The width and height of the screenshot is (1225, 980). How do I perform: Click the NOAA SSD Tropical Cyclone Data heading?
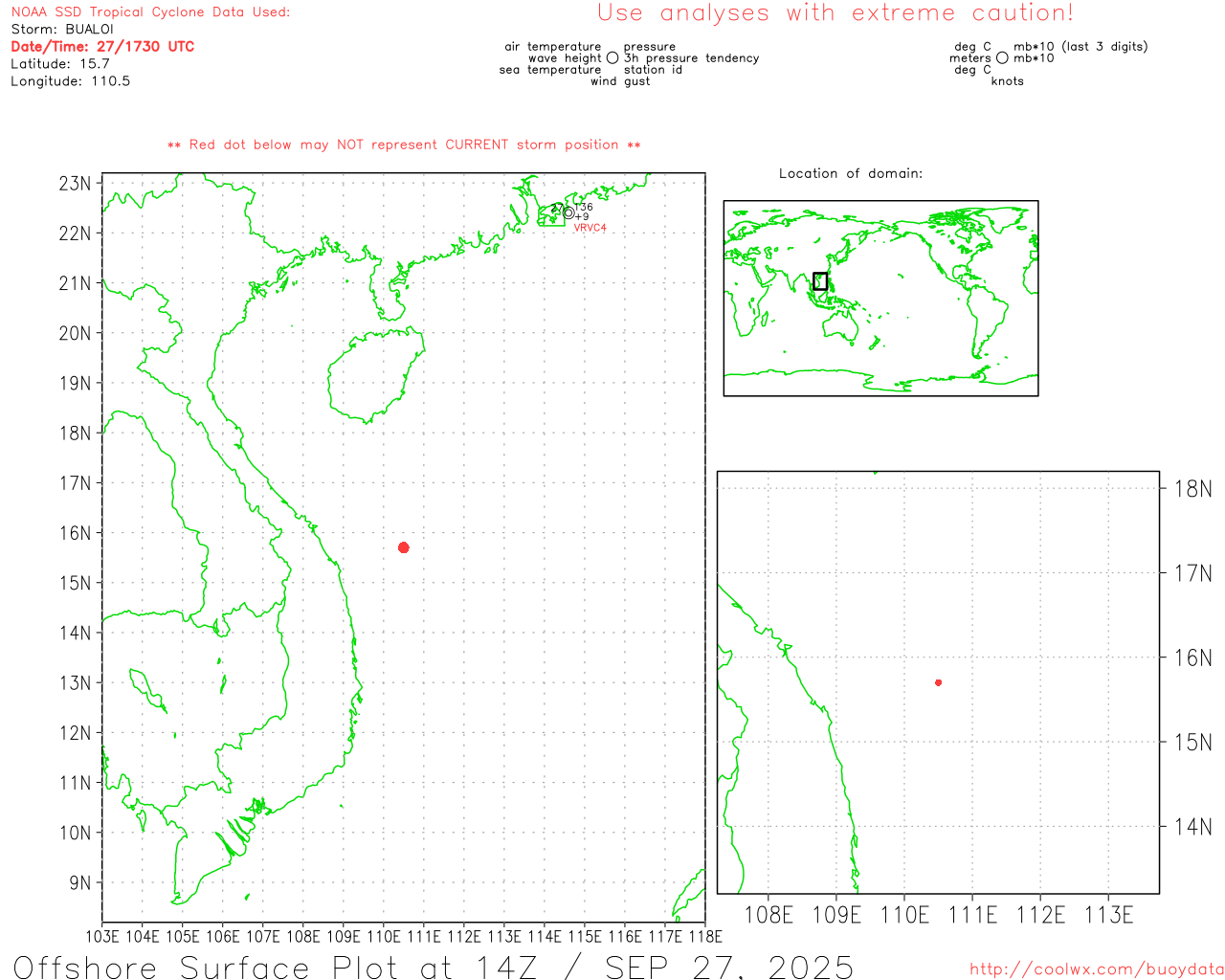click(150, 12)
